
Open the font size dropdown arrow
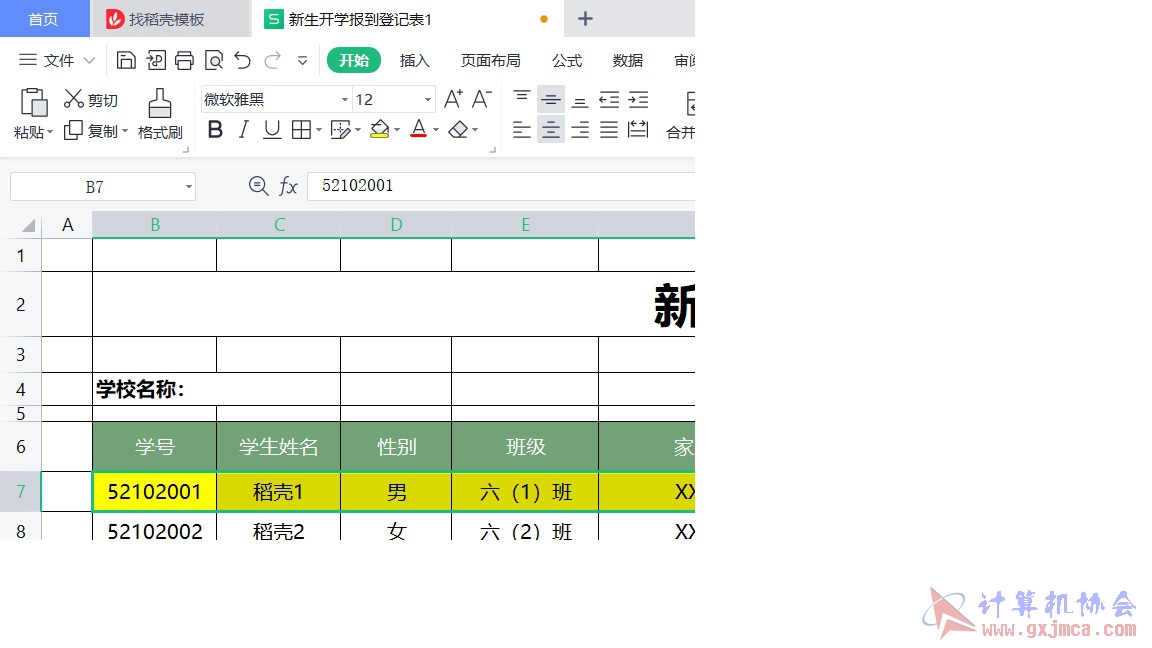(428, 99)
